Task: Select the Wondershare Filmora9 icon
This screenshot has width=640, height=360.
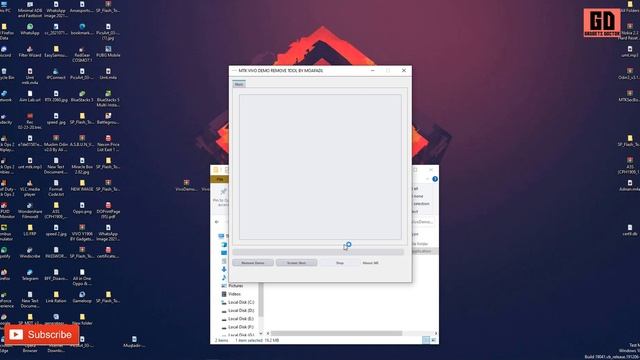Action: coord(30,211)
